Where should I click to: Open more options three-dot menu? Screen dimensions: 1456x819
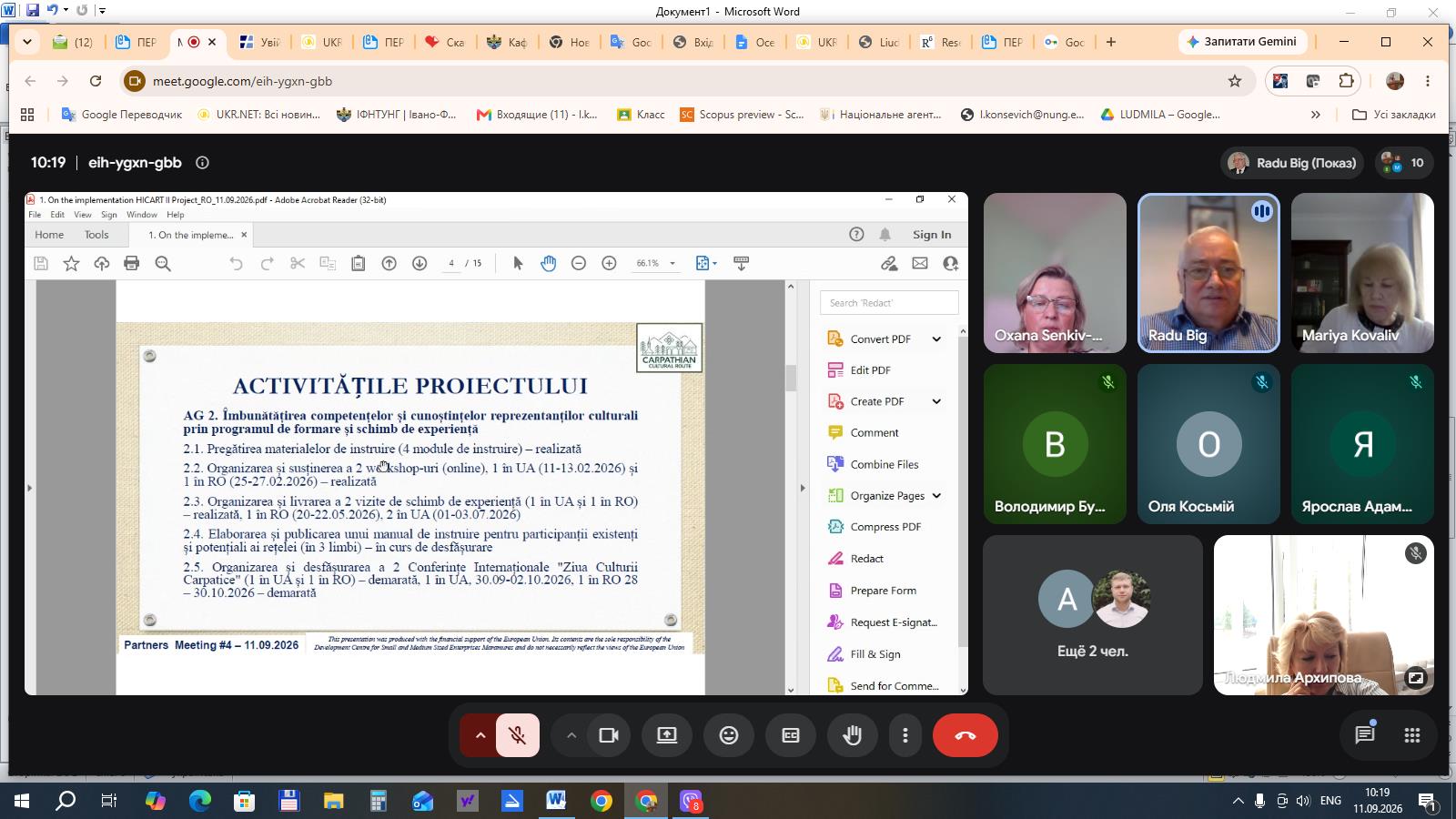[x=905, y=735]
